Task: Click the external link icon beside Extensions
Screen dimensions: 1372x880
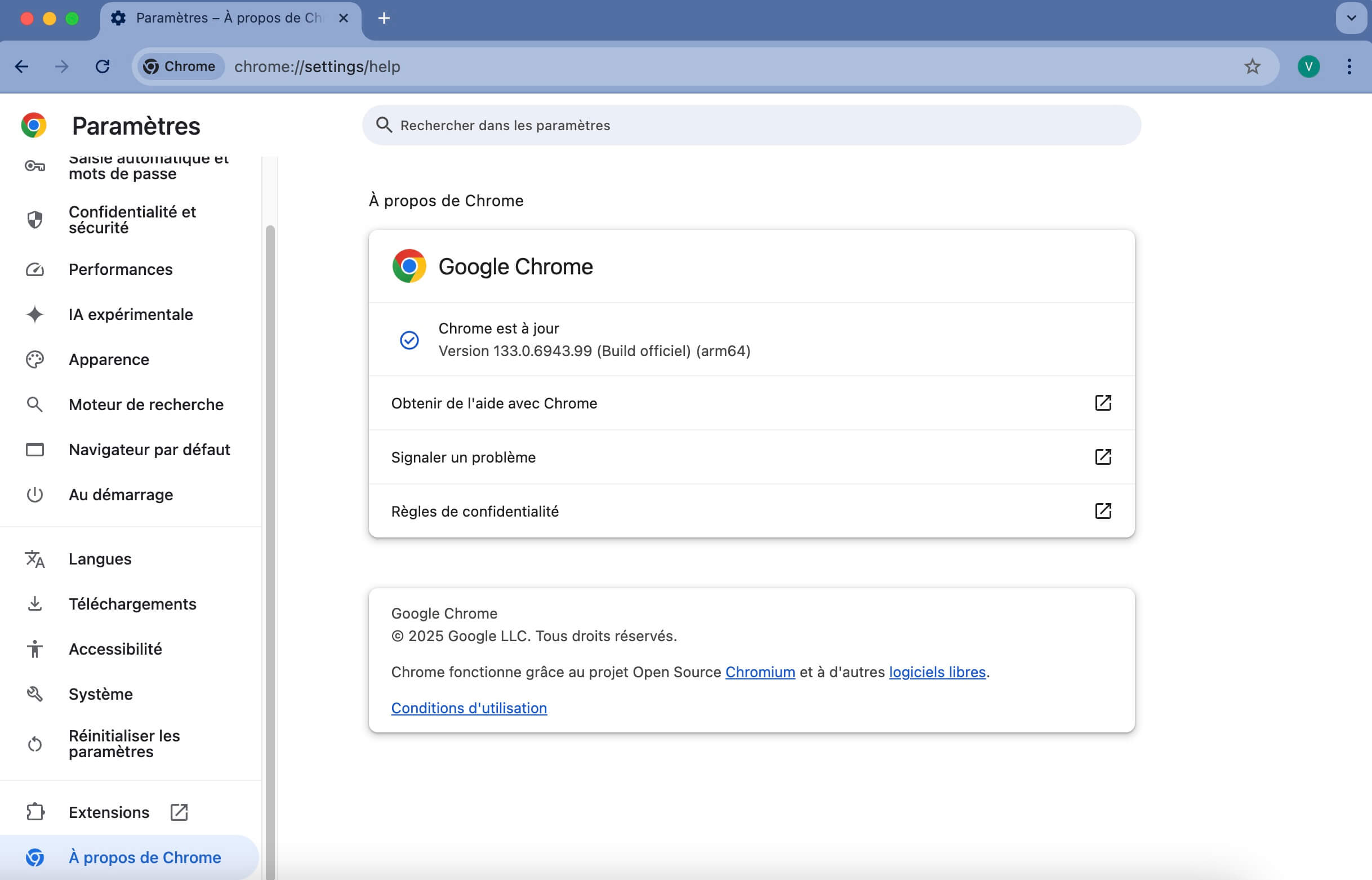Action: pos(179,812)
